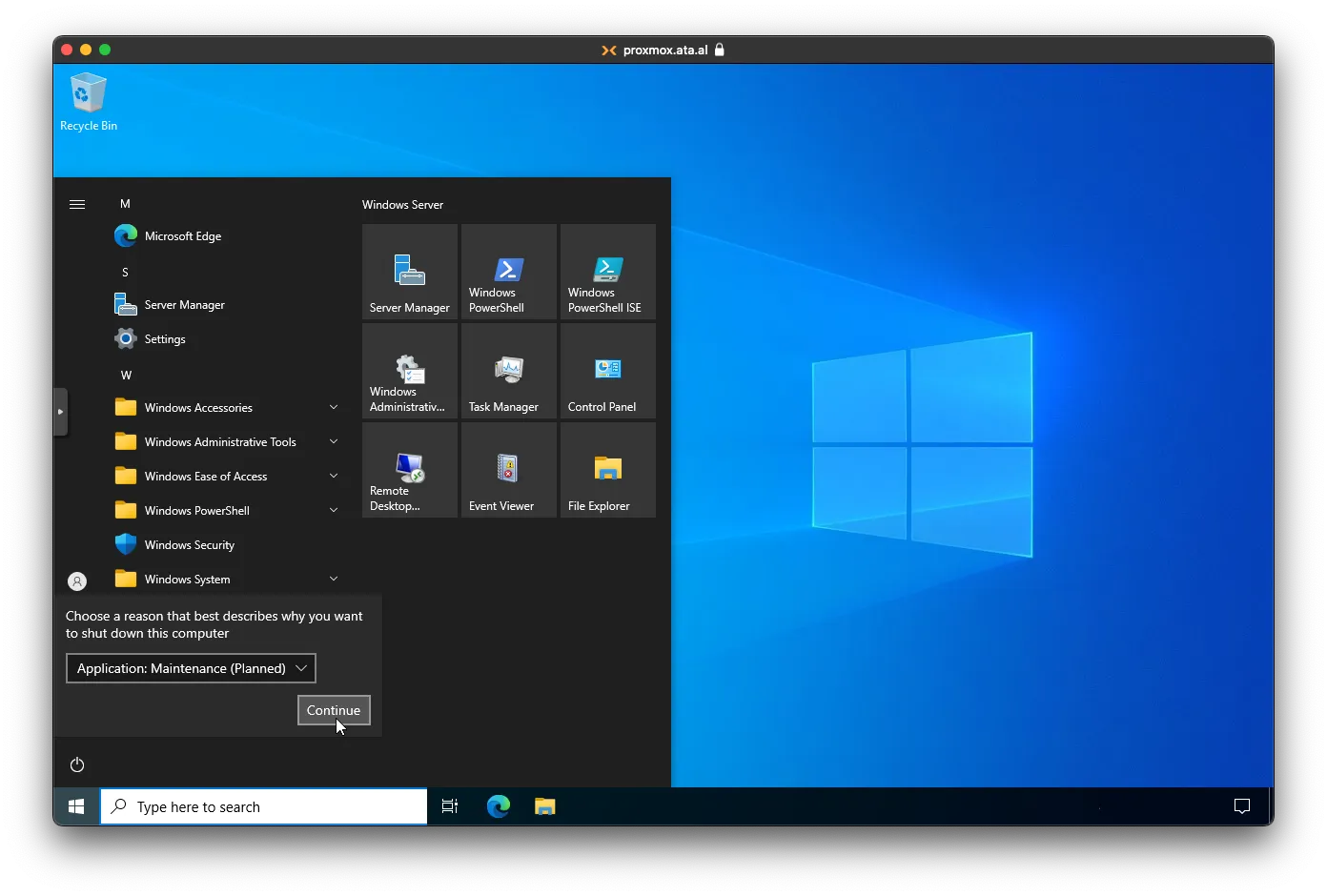Launch the Windows PowerShell tile
This screenshot has width=1327, height=896.
509,272
